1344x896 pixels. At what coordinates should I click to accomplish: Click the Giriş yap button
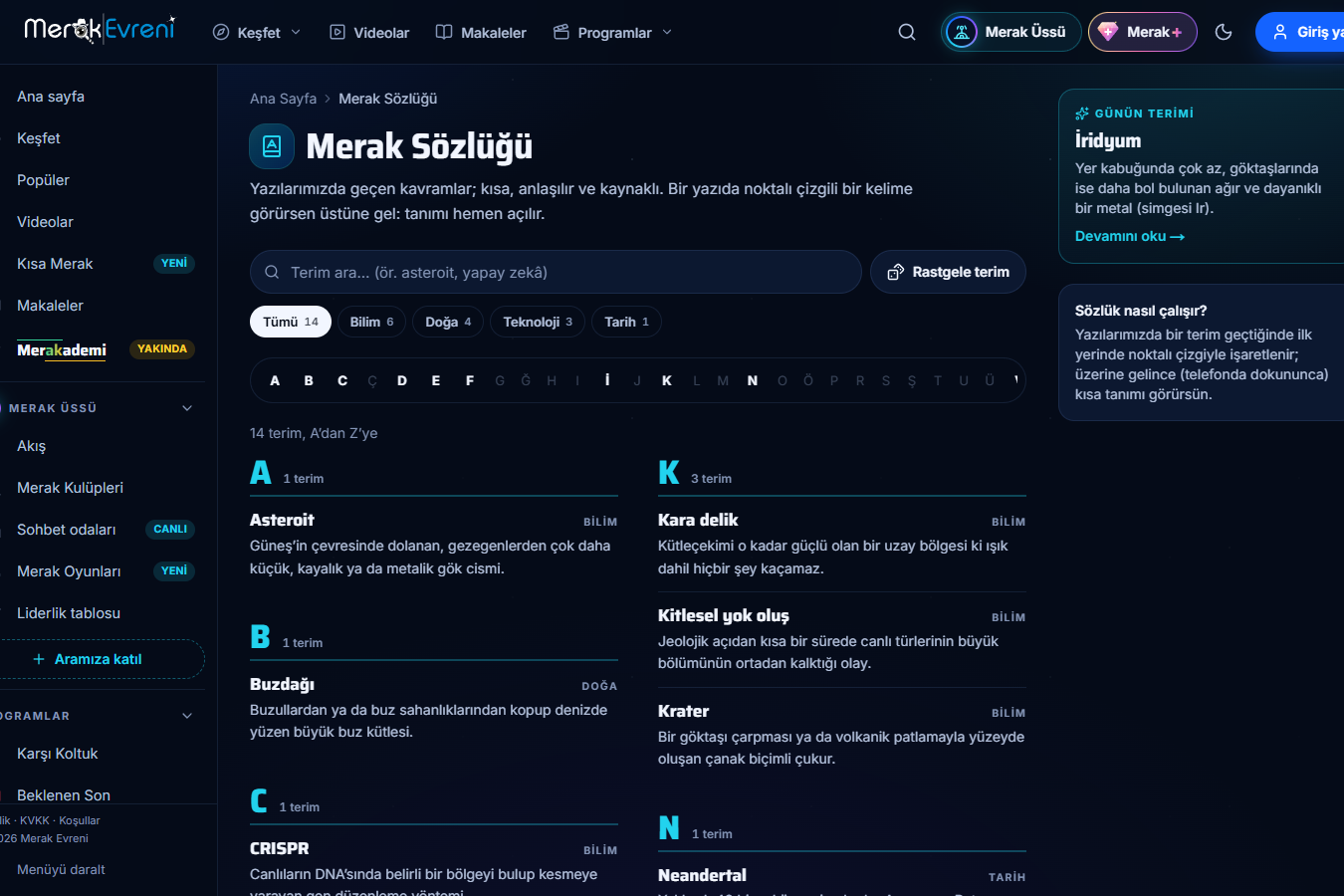tap(1300, 32)
